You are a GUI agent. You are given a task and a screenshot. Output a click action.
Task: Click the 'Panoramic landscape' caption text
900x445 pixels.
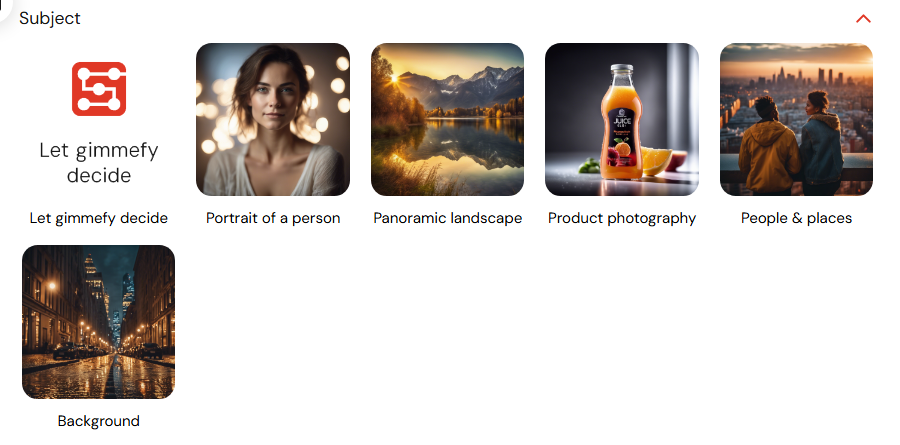[x=448, y=218]
